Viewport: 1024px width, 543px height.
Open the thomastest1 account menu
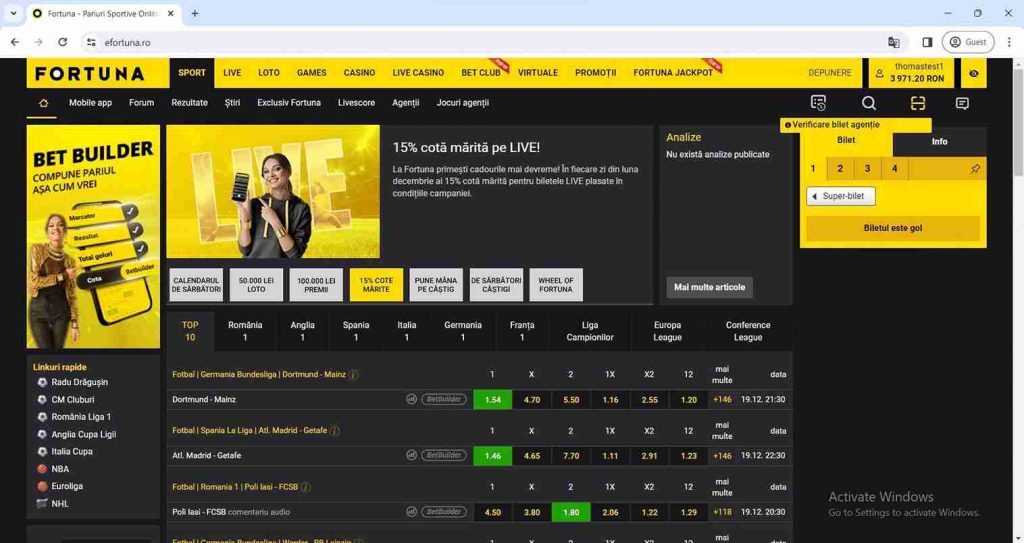pos(911,73)
